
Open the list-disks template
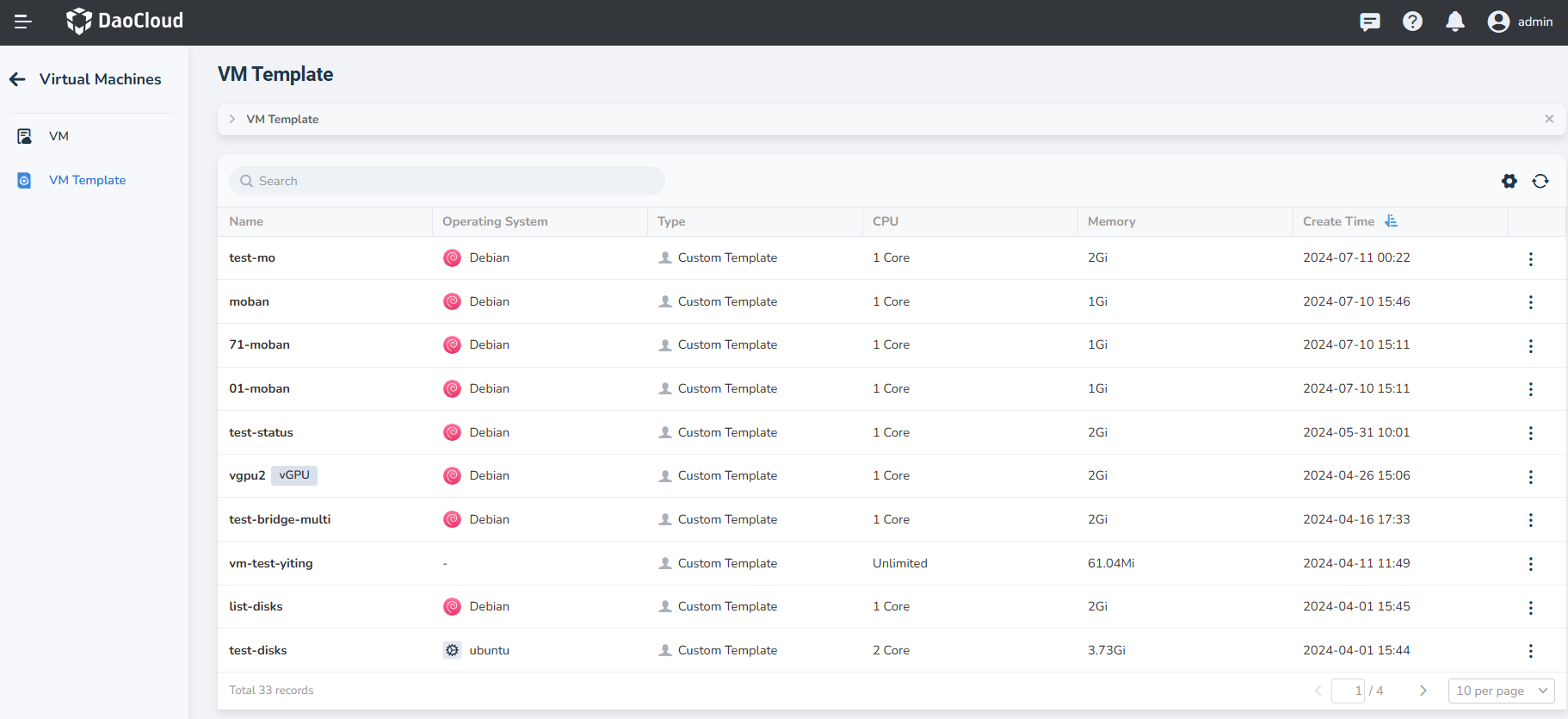click(x=256, y=606)
